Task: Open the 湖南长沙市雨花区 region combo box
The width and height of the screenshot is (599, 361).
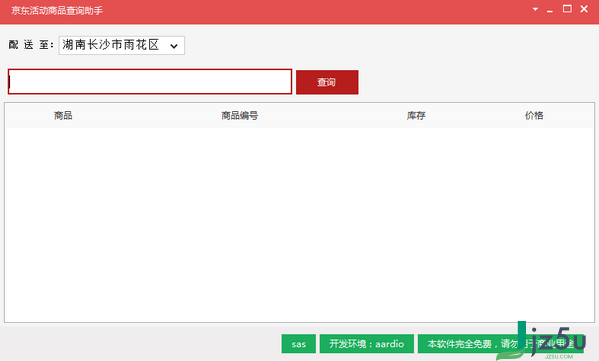Action: pos(121,45)
